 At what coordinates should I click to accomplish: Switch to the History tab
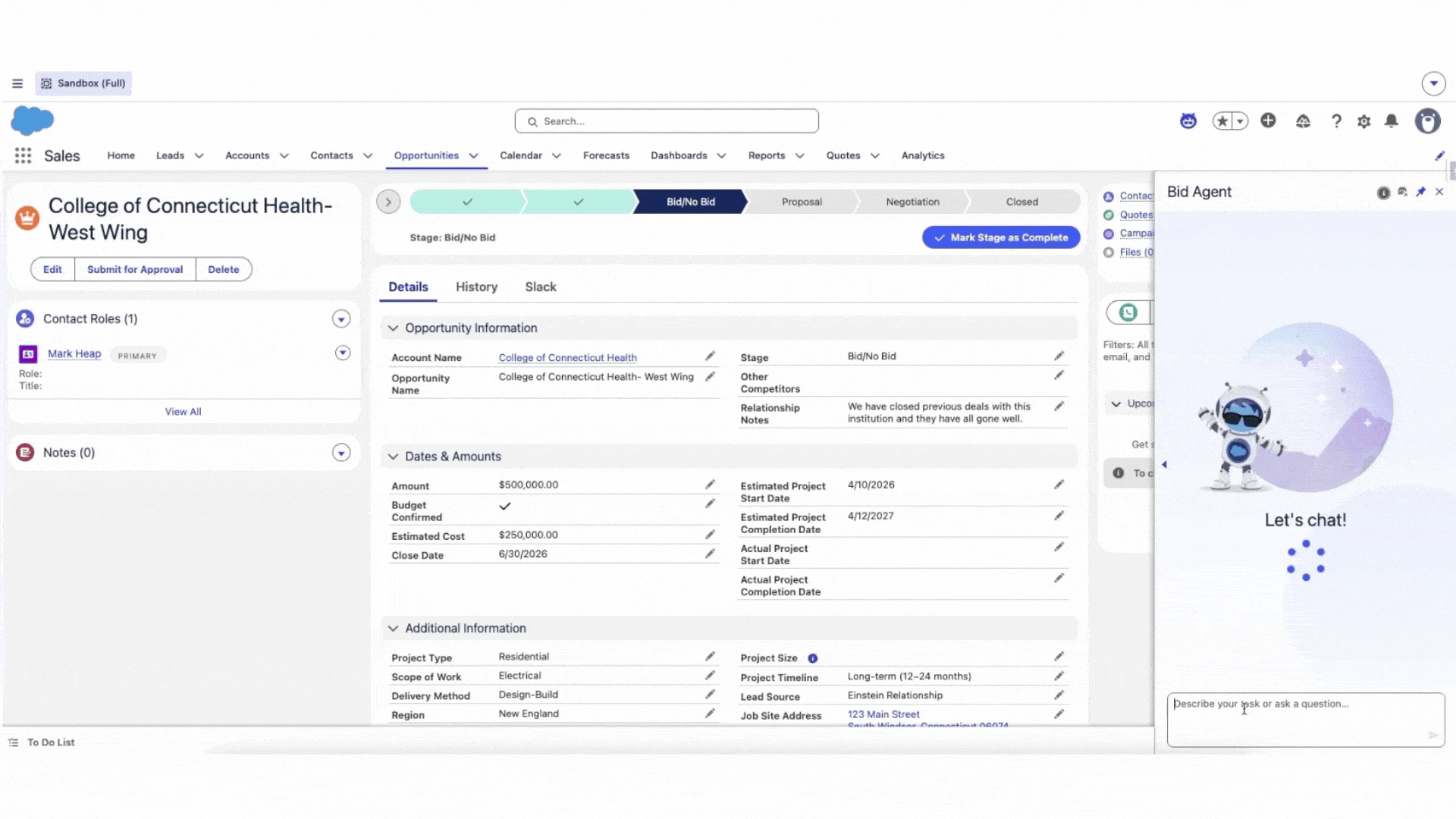tap(476, 287)
